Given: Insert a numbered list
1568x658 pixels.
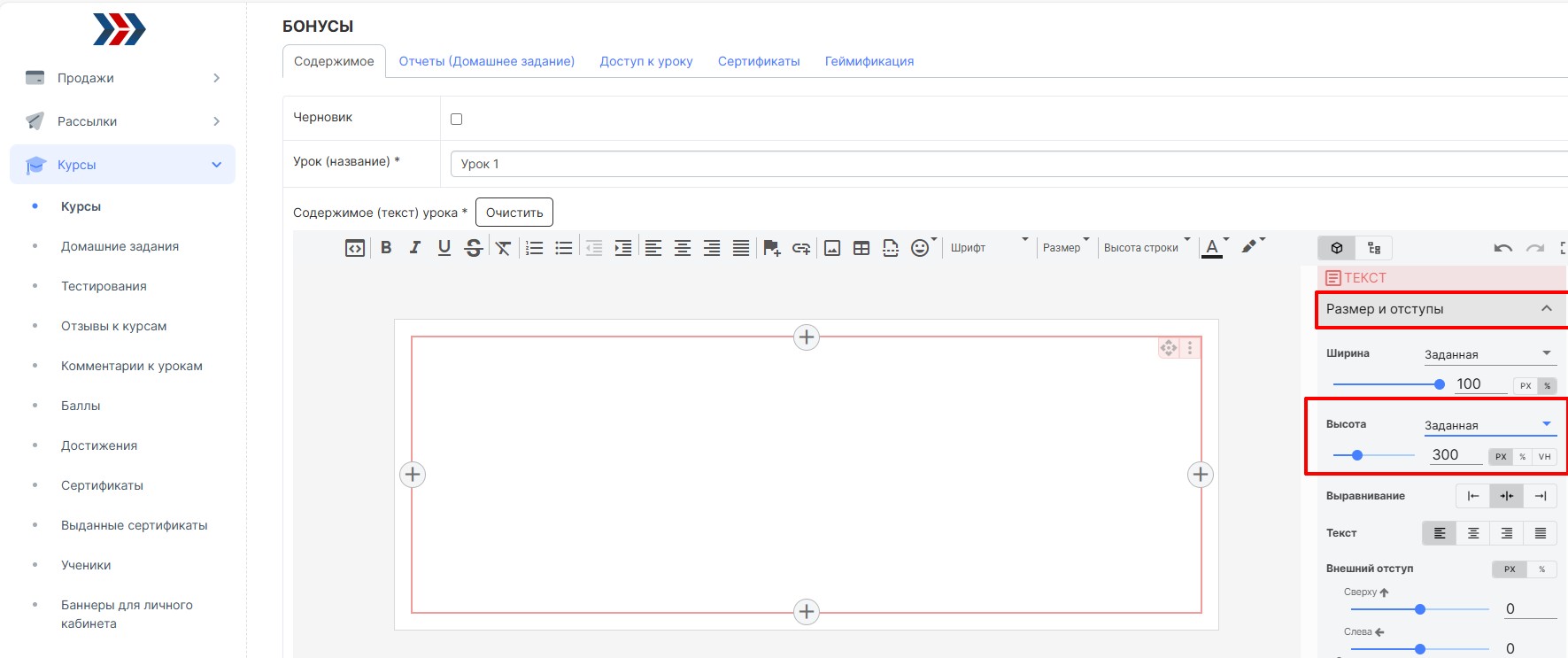Looking at the screenshot, I should click(535, 248).
